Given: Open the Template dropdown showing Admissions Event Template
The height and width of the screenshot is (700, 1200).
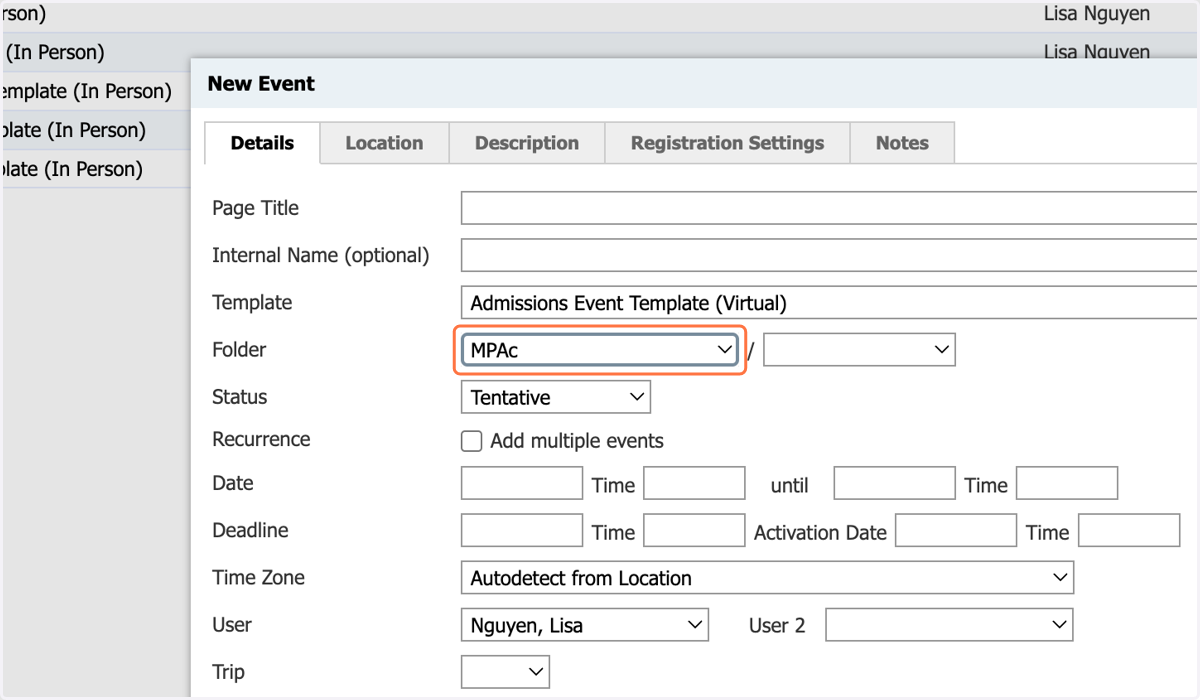Looking at the screenshot, I should [x=829, y=303].
